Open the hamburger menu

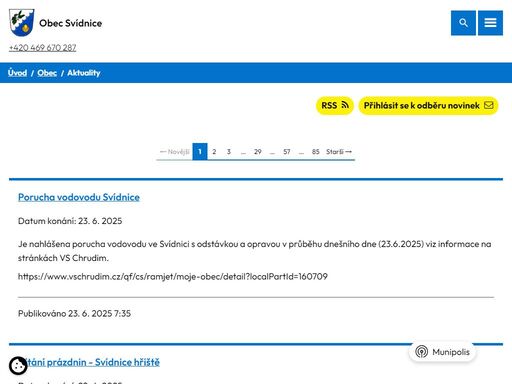tap(490, 23)
